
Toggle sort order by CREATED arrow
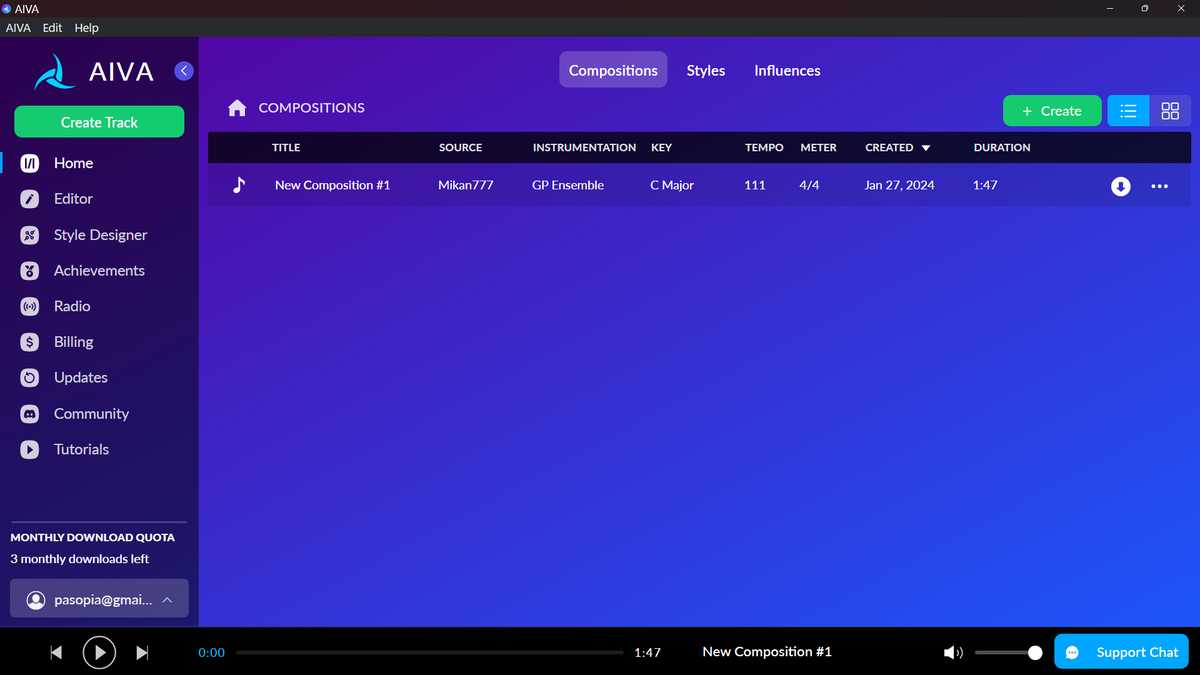click(925, 148)
